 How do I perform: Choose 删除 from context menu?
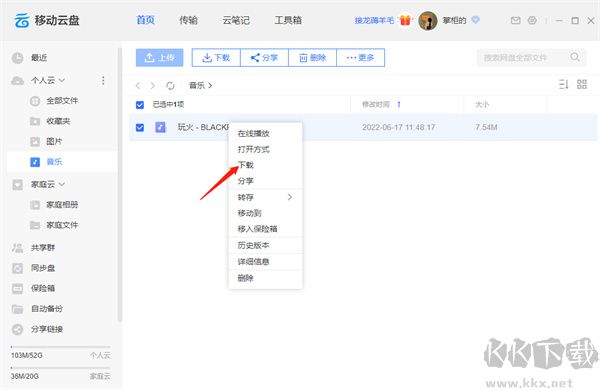pyautogui.click(x=265, y=278)
